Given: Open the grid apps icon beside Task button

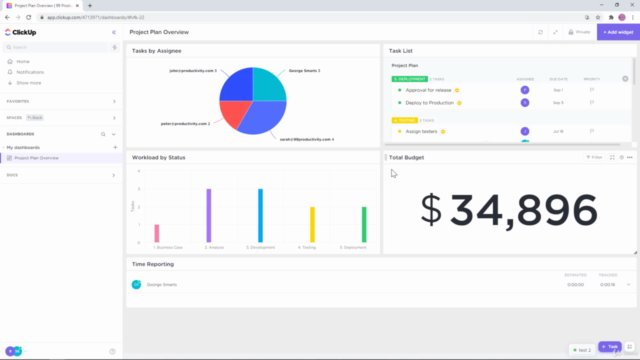Looking at the screenshot, I should pos(630,347).
